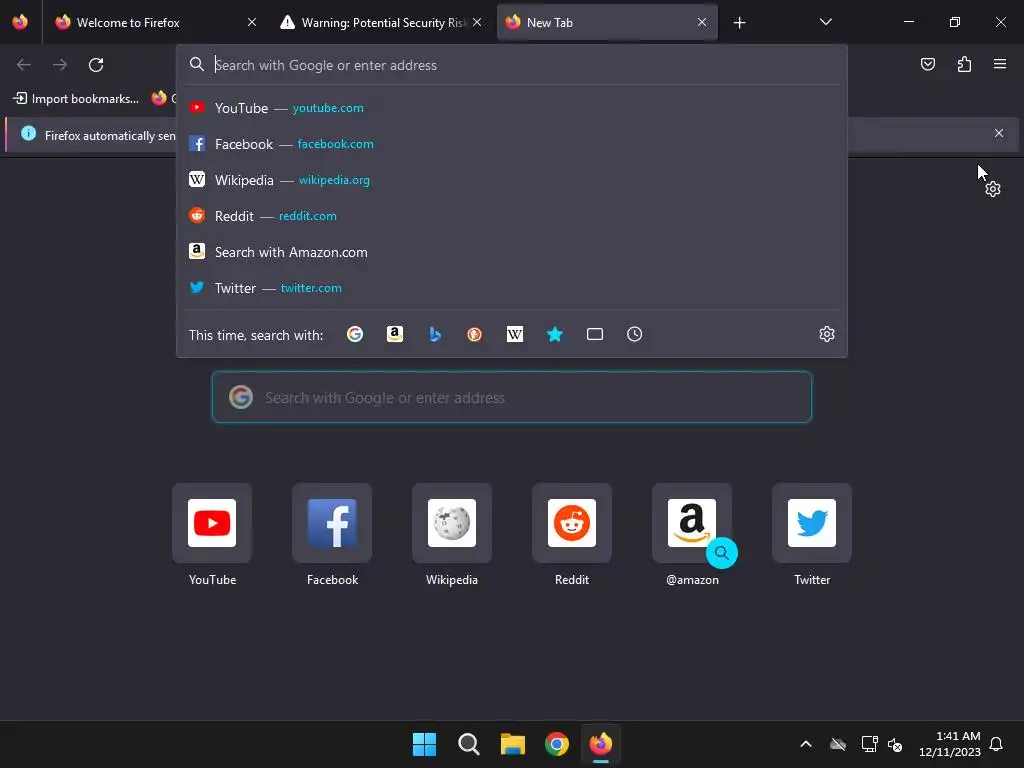This screenshot has height=768, width=1024.
Task: Open Windows taskbar search
Action: coord(468,744)
